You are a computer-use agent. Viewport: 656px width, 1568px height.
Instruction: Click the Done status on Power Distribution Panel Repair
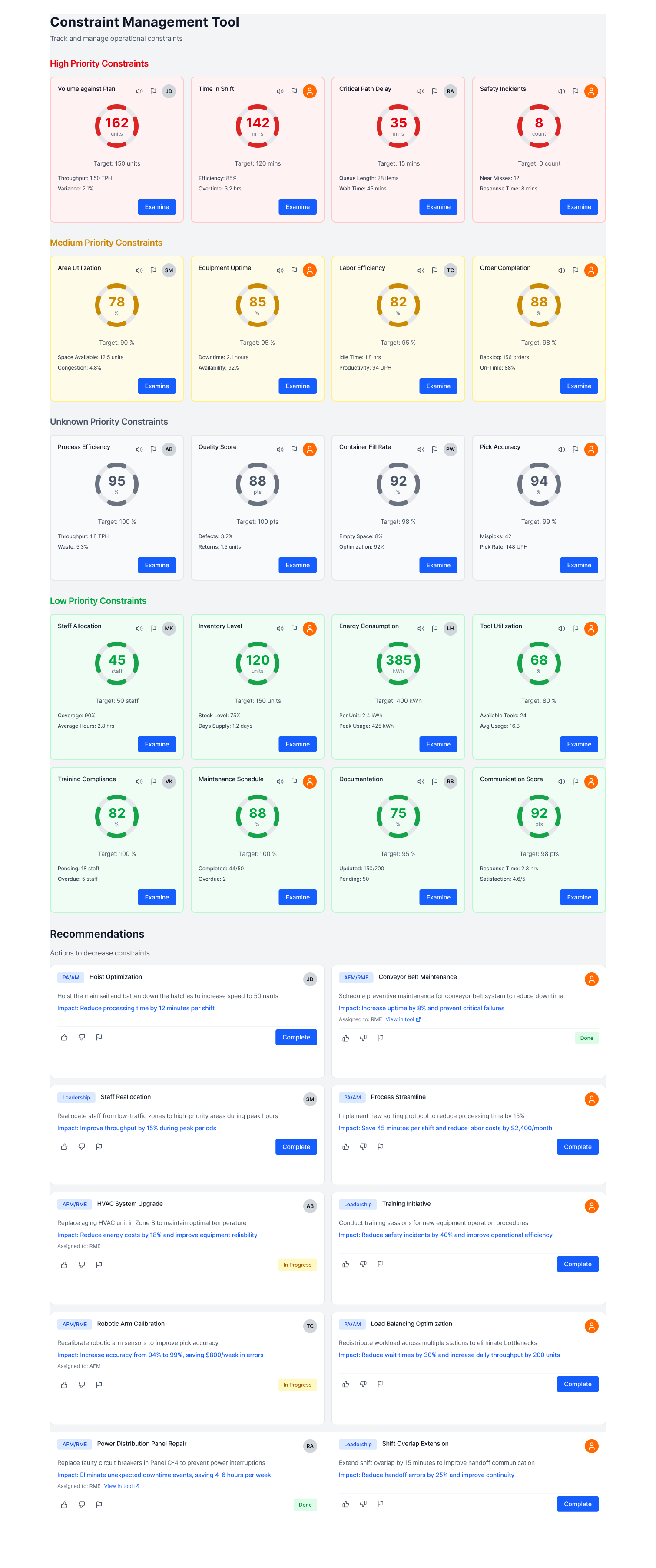click(305, 1505)
